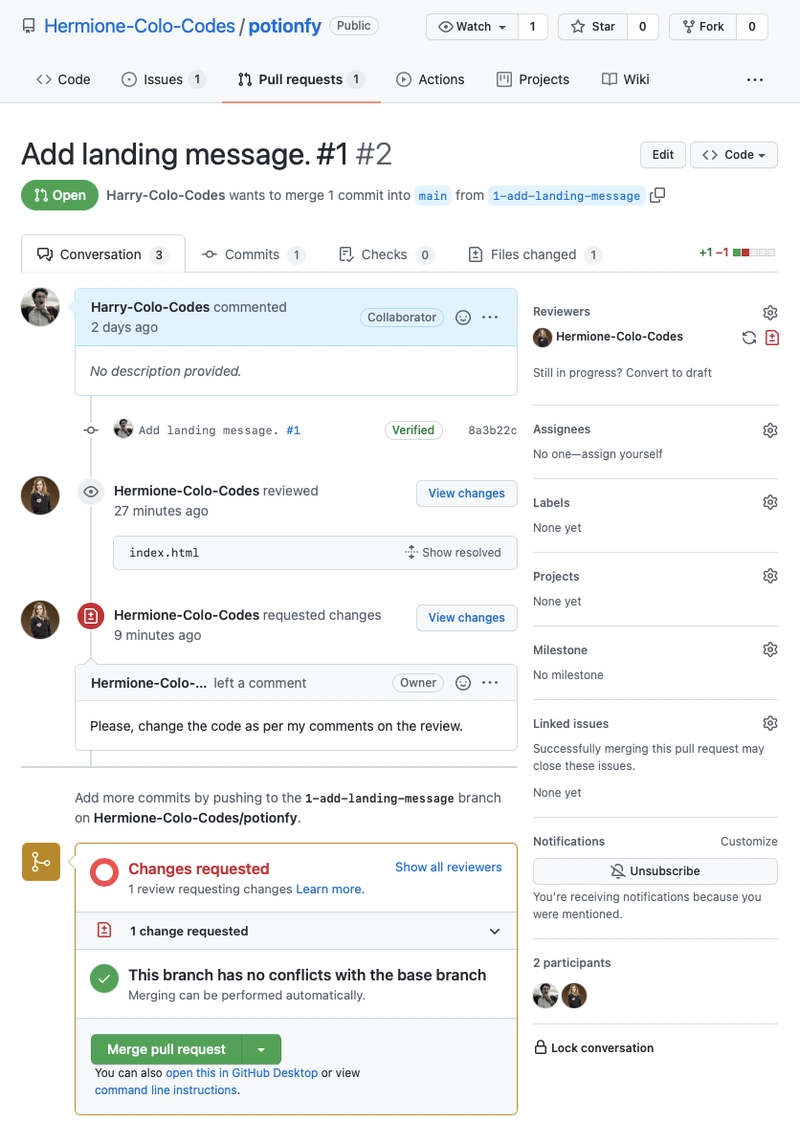Click the Pull requests tab
This screenshot has height=1121, width=800.
coord(301,79)
